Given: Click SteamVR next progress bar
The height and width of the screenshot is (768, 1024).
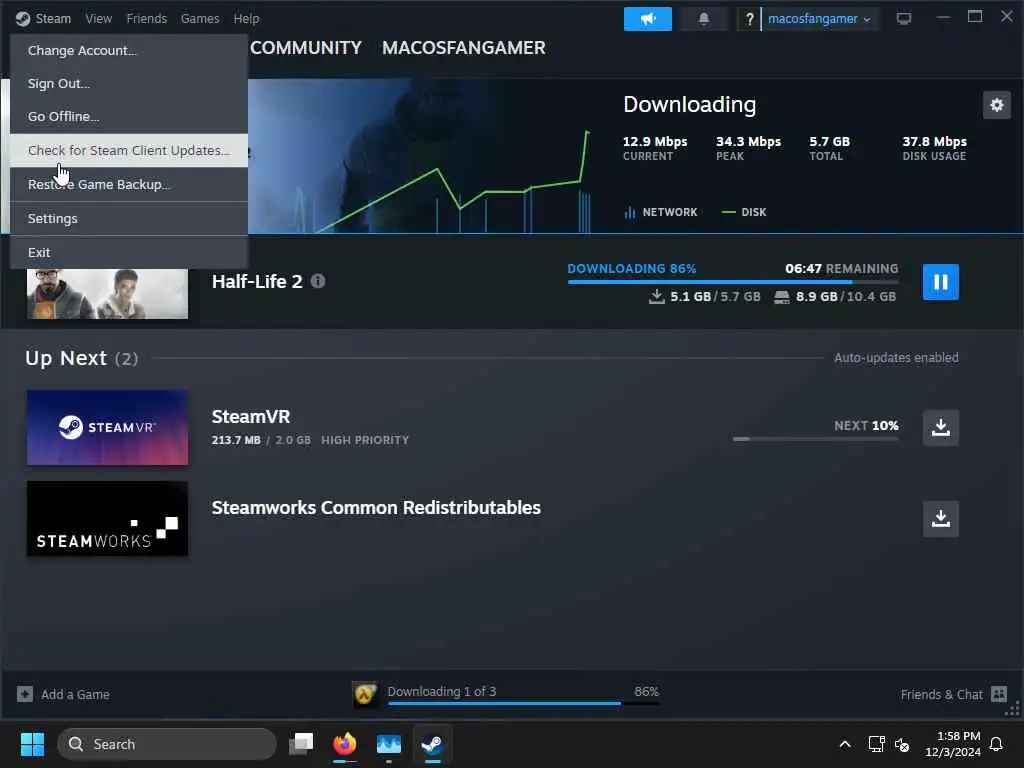Looking at the screenshot, I should [816, 440].
